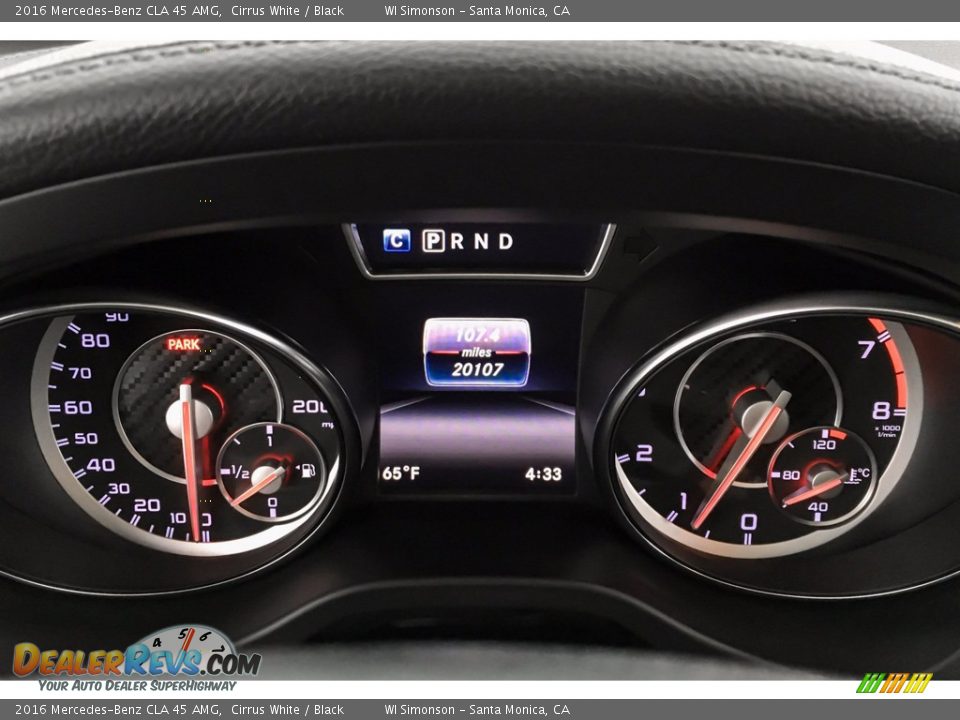
Task: Click the striped green-yellow logo at bottom right
Action: (894, 683)
